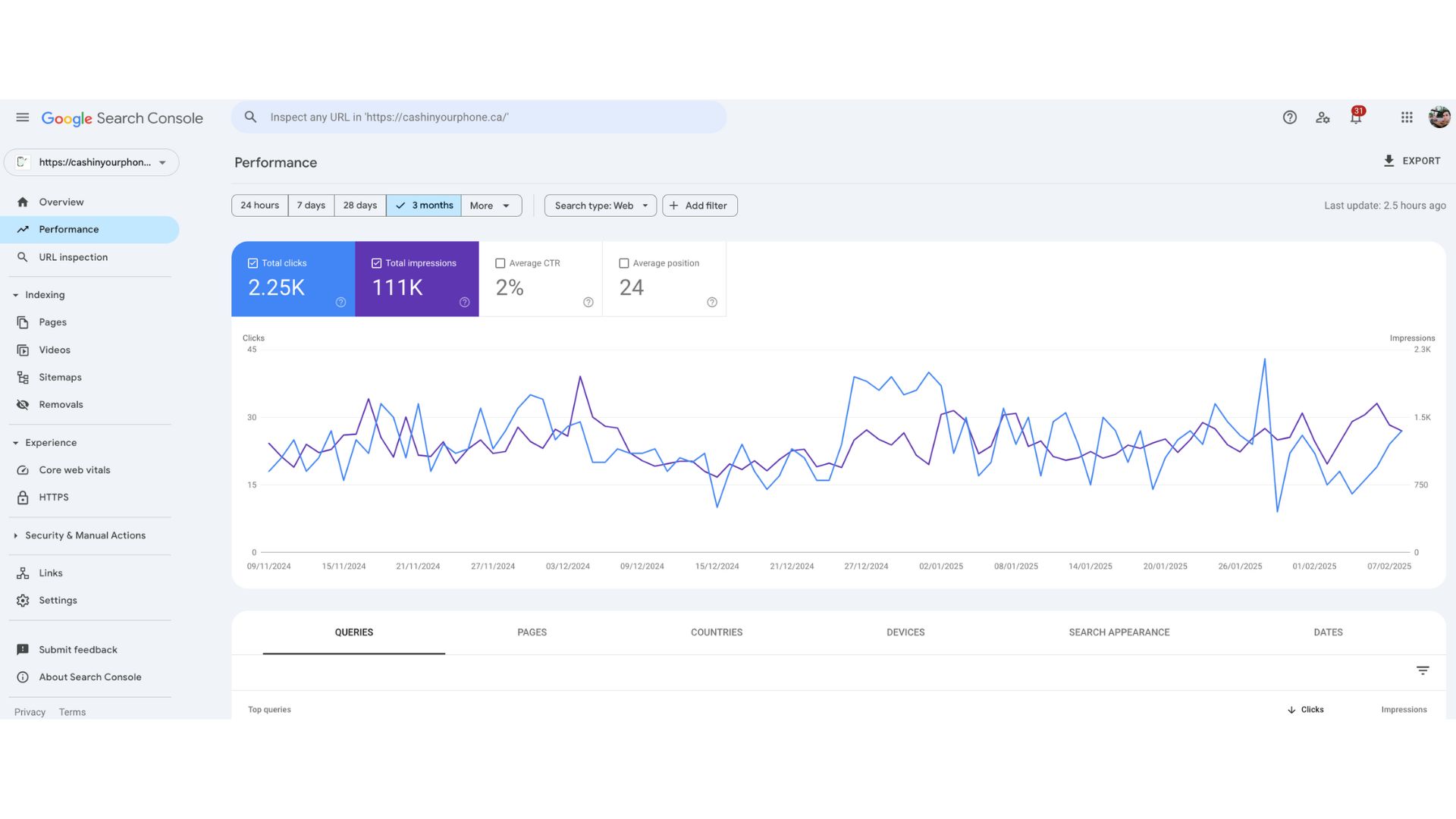
Task: Open the More date range dropdown
Action: pos(491,206)
